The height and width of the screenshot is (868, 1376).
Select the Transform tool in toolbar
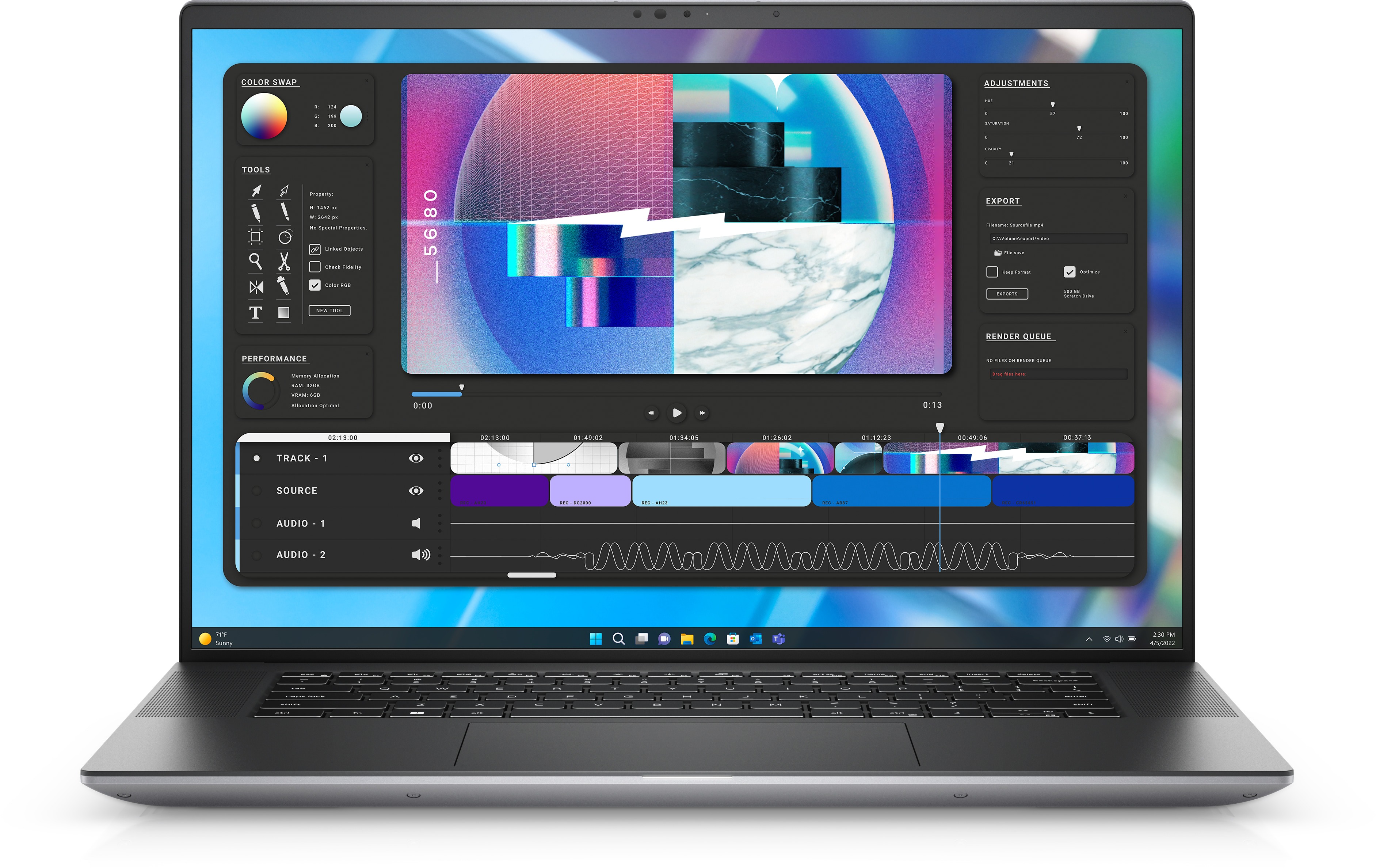pyautogui.click(x=254, y=237)
